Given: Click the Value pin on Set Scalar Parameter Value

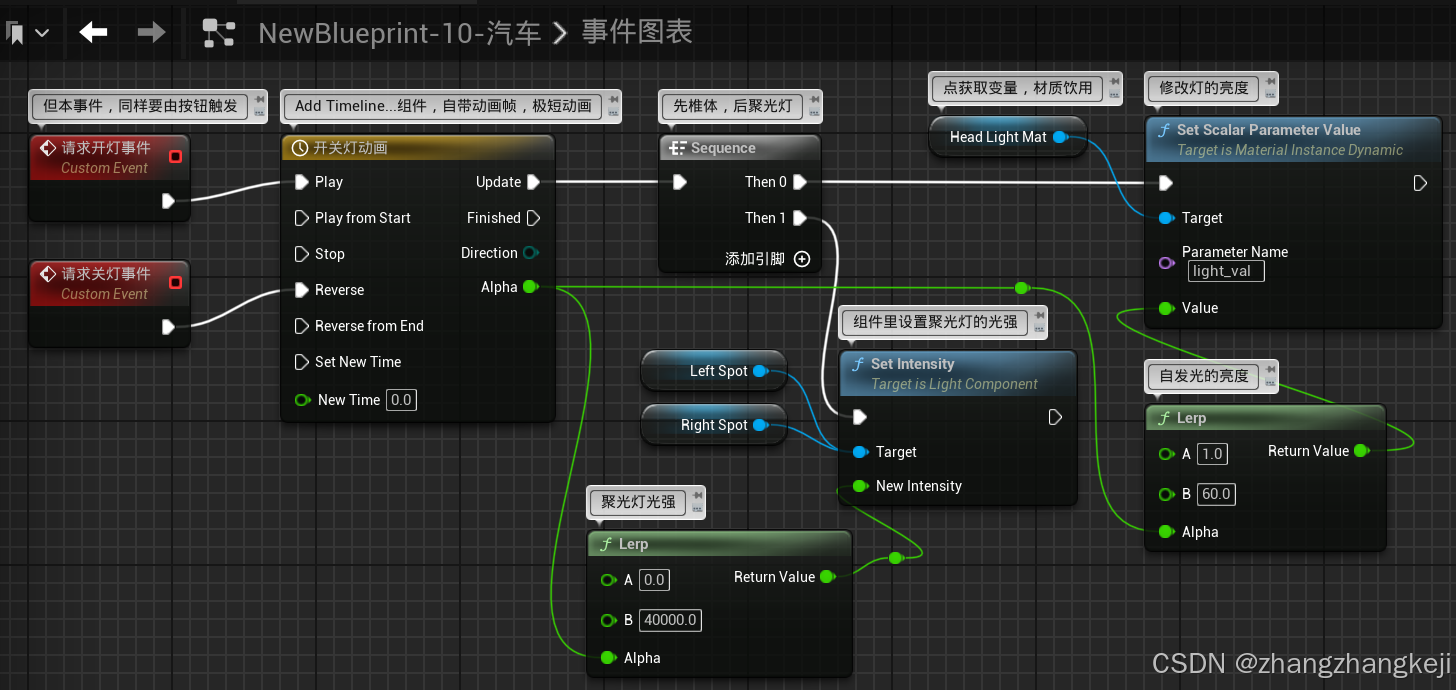Looking at the screenshot, I should coord(1166,308).
